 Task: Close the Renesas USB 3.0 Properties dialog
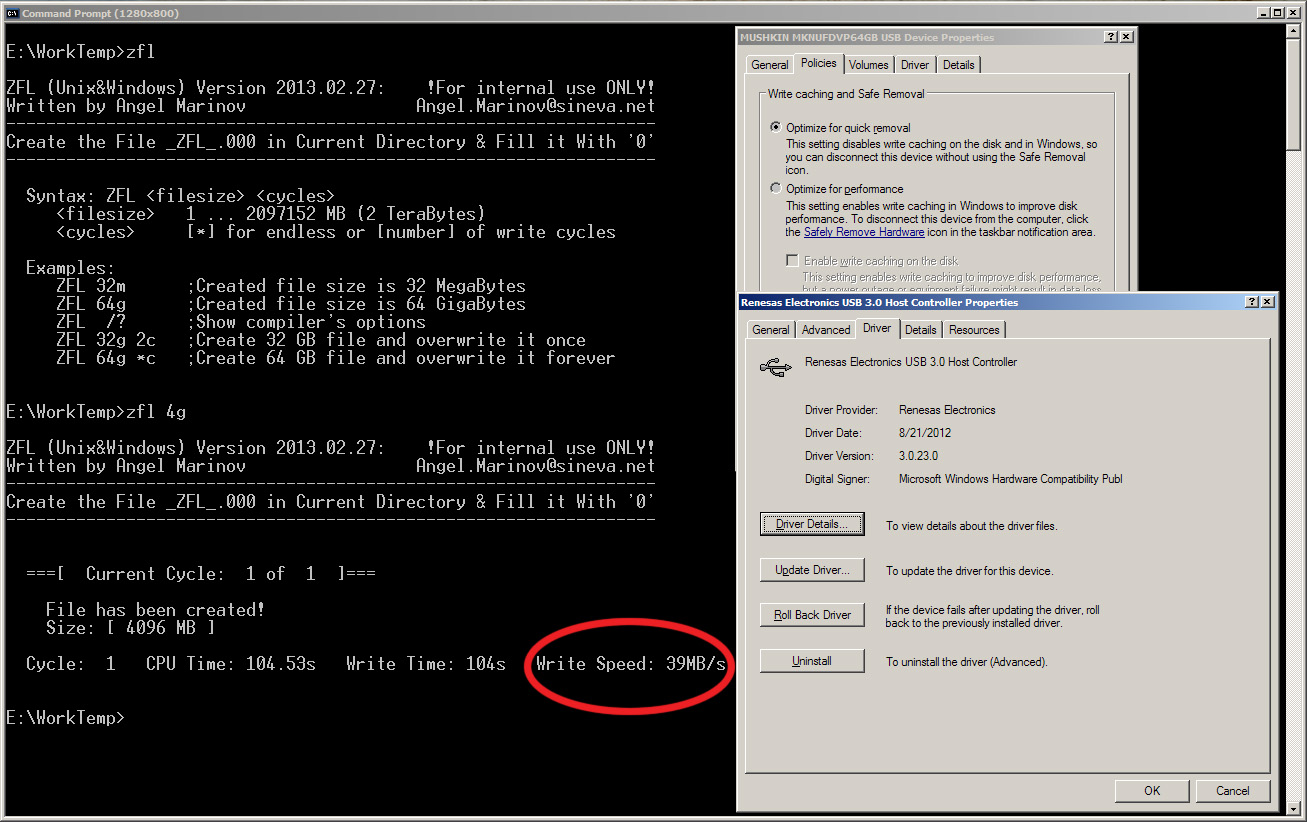(1267, 302)
